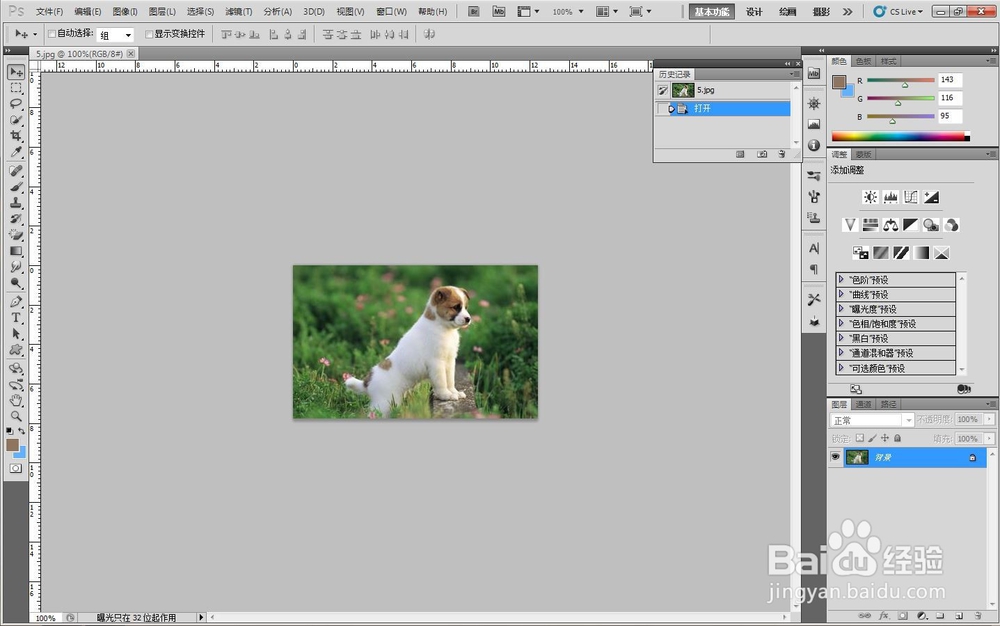Select the Lasso tool
The width and height of the screenshot is (1000, 626).
pyautogui.click(x=16, y=103)
